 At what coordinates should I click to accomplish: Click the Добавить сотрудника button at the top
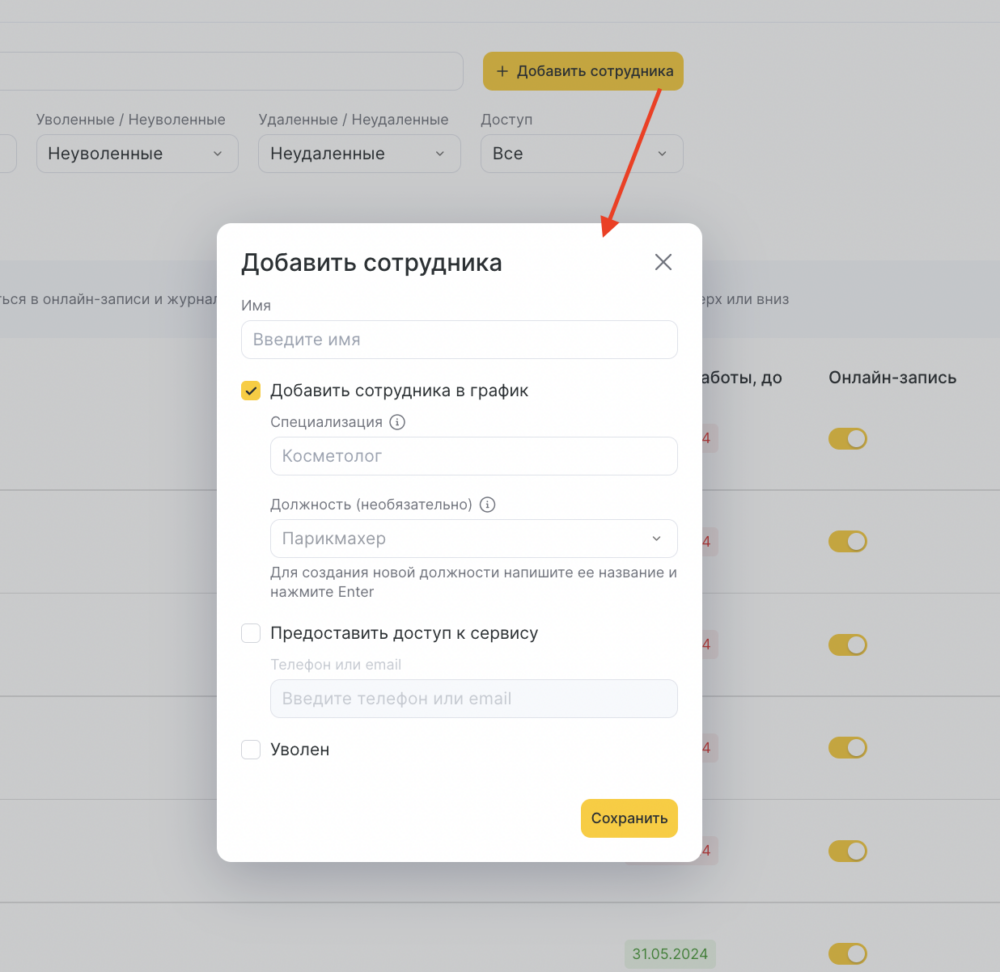click(583, 71)
